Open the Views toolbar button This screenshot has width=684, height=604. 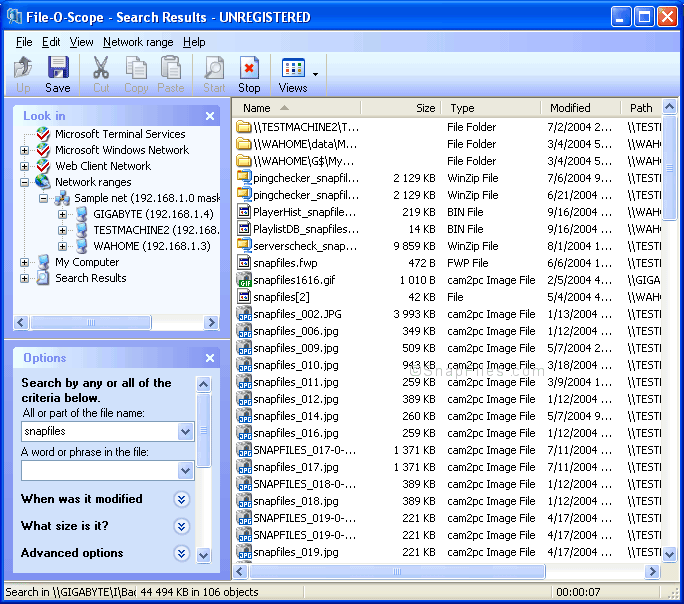[x=293, y=74]
